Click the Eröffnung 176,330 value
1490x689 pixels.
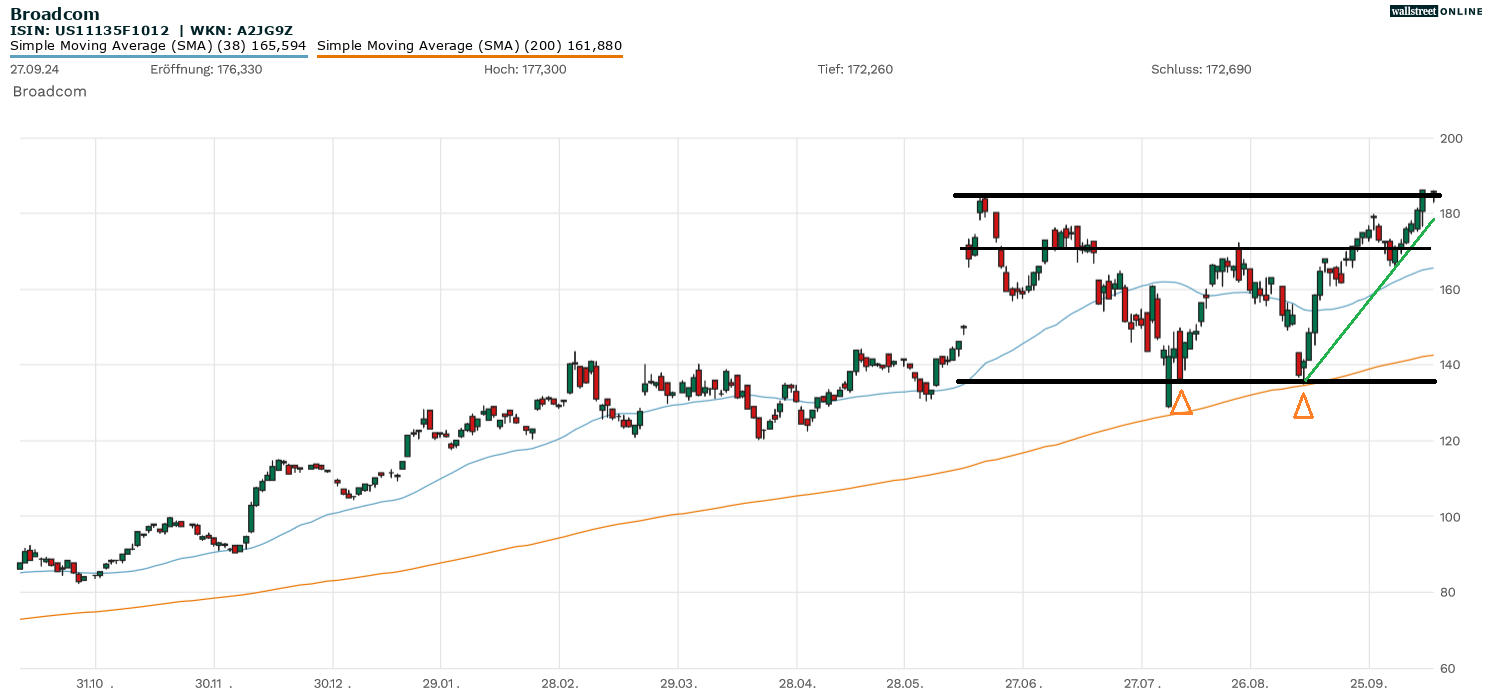point(206,70)
